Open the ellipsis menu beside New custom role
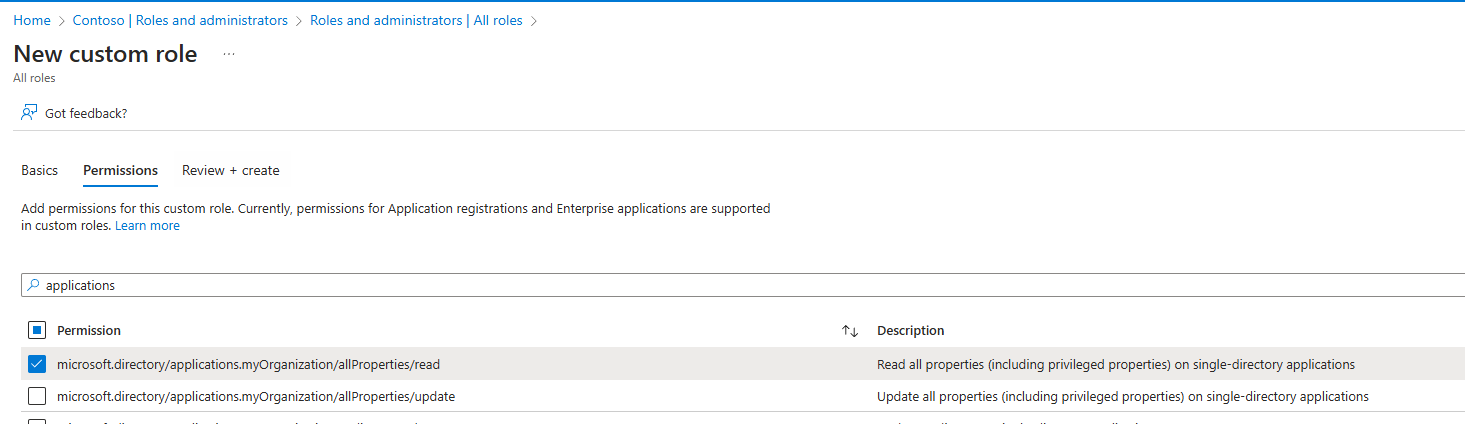Screen dimensions: 1465x424 point(229,54)
